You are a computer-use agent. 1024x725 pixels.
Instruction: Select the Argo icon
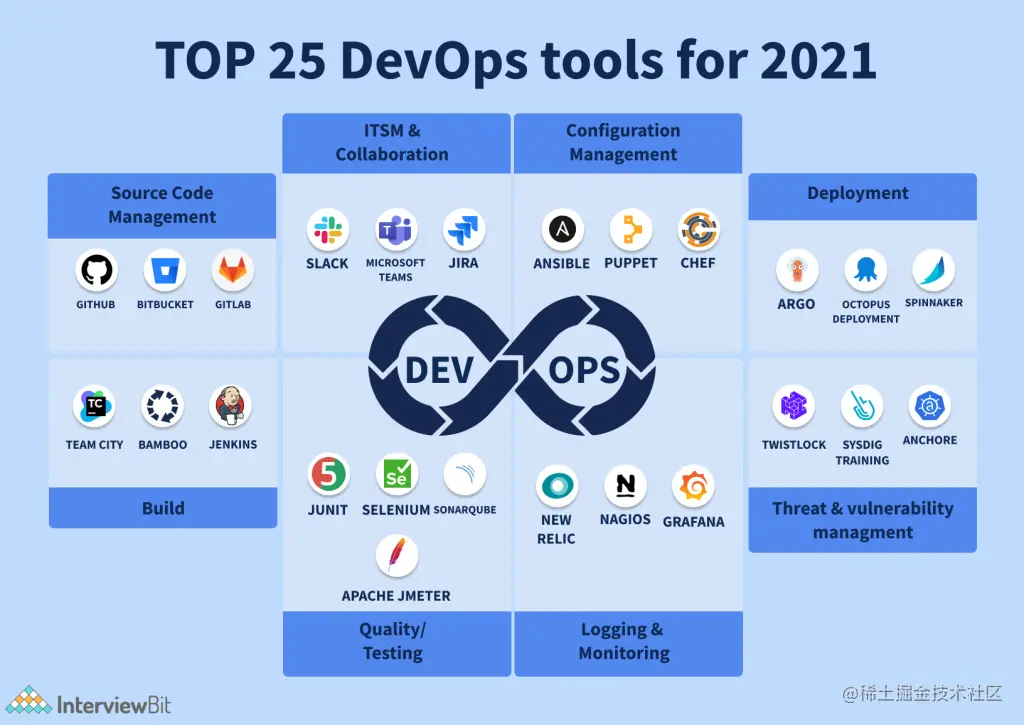coord(797,270)
